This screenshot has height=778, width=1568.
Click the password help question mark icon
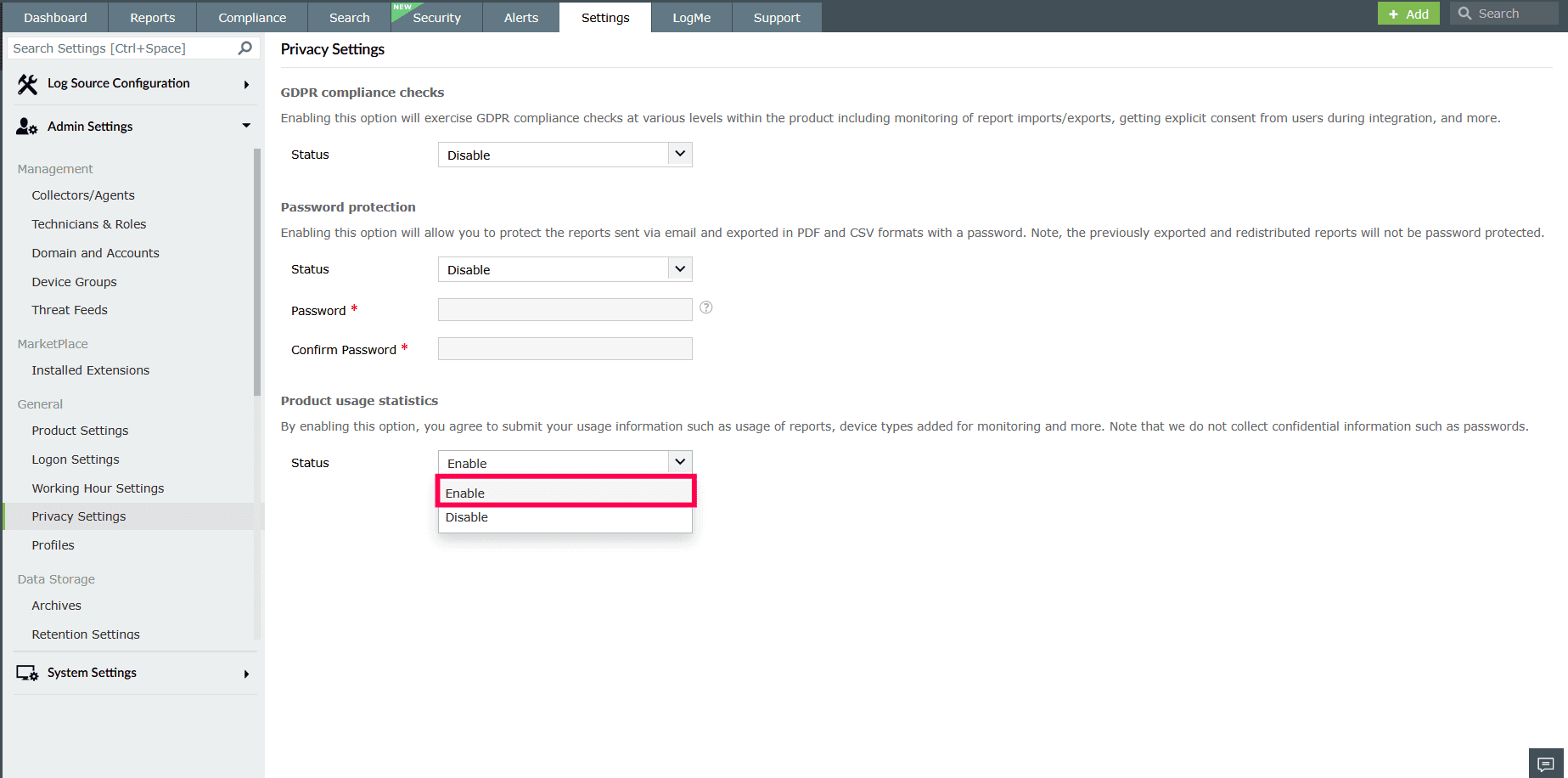point(706,307)
